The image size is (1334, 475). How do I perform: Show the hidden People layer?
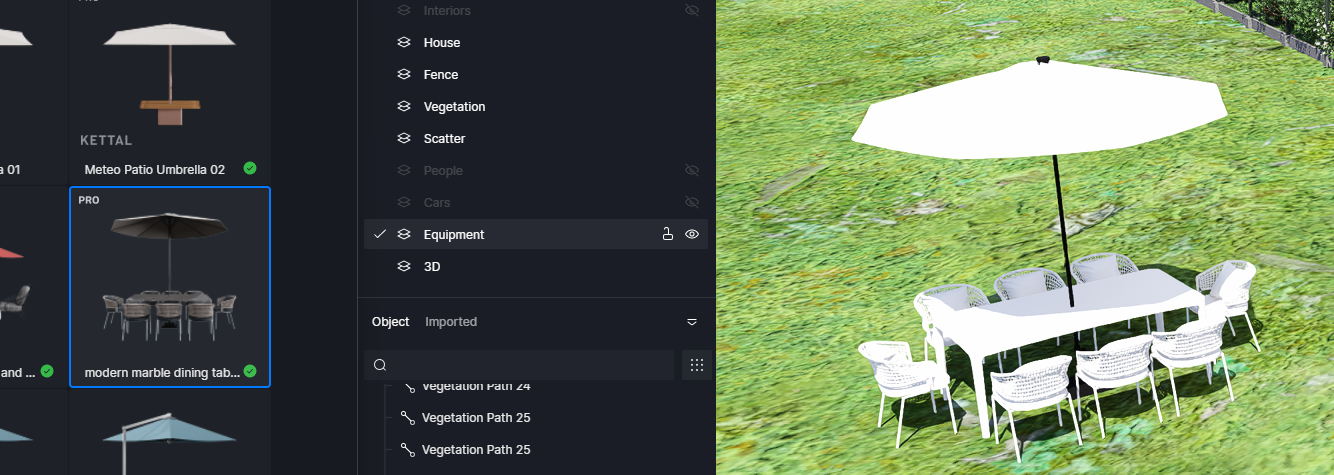tap(691, 171)
